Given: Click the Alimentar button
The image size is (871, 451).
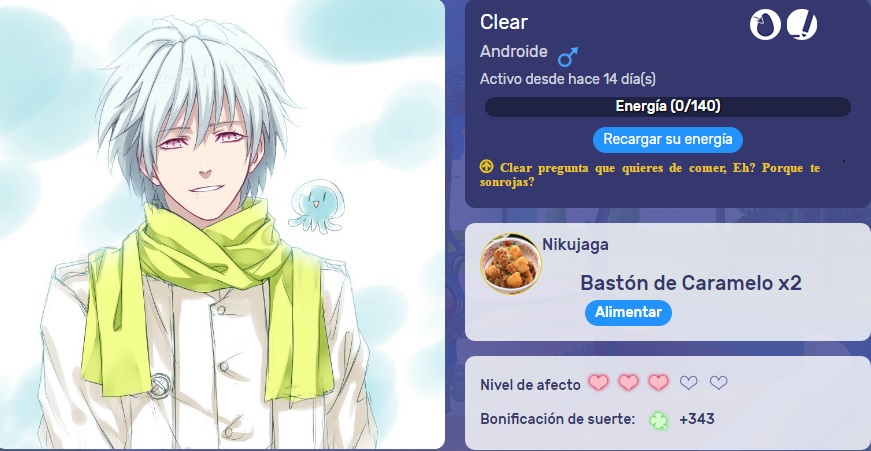Looking at the screenshot, I should point(628,313).
